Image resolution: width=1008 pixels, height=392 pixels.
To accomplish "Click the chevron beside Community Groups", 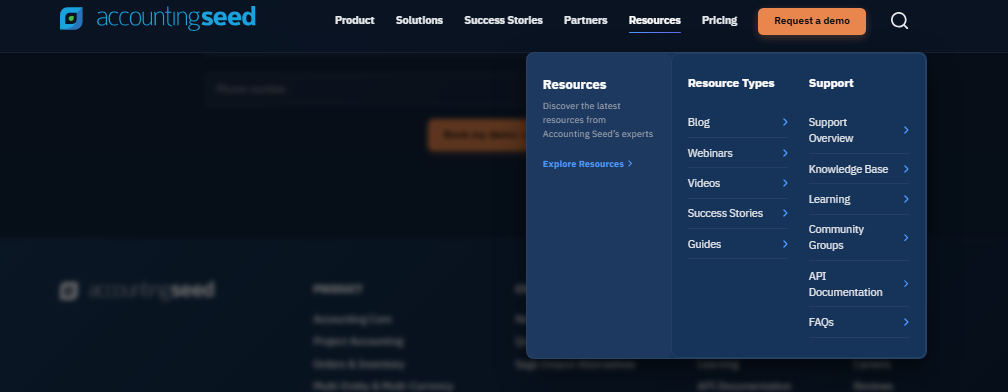I will [x=906, y=238].
